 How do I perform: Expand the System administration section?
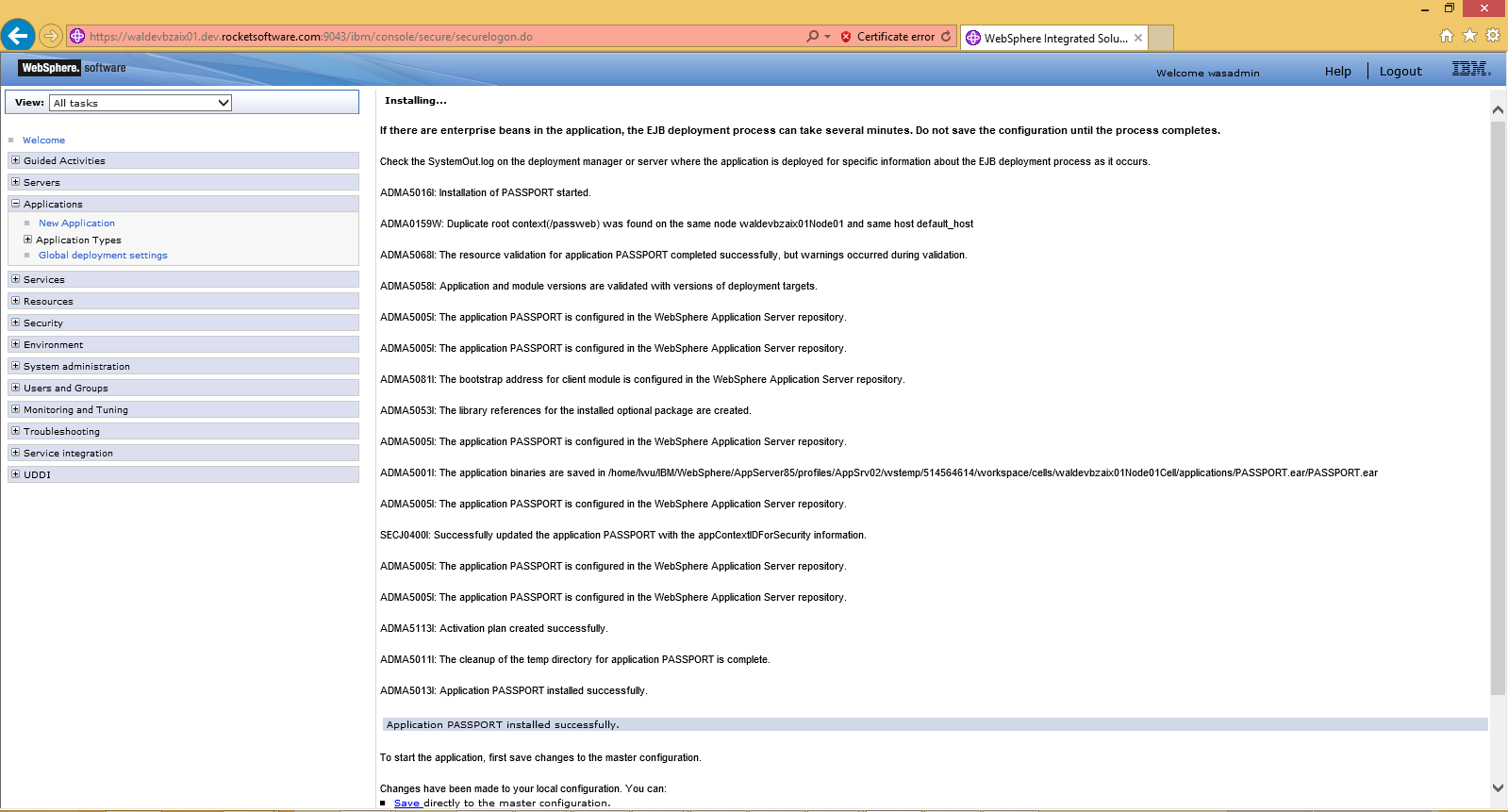tap(15, 366)
